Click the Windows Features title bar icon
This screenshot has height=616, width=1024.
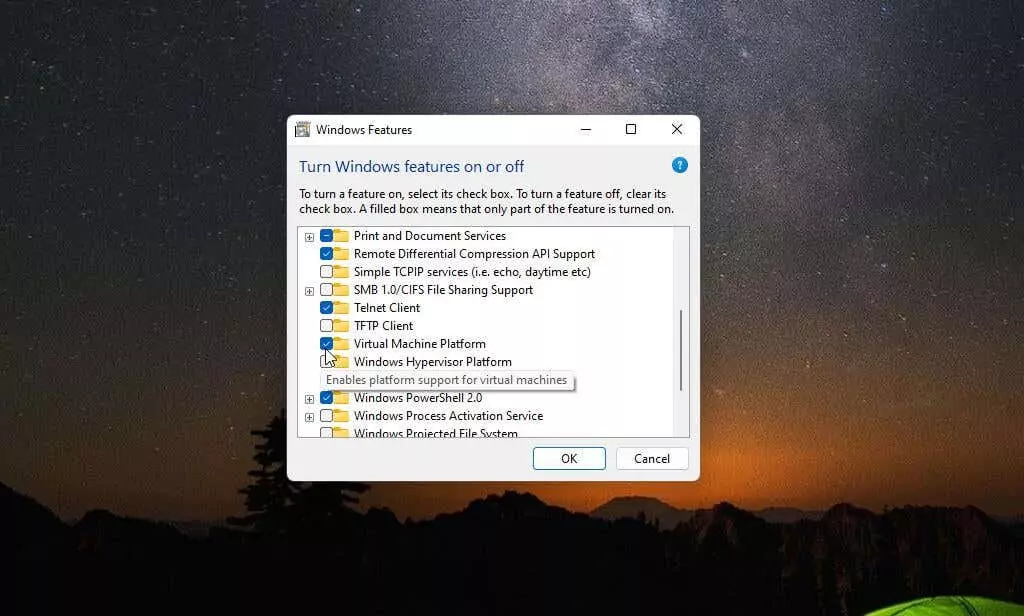[302, 129]
